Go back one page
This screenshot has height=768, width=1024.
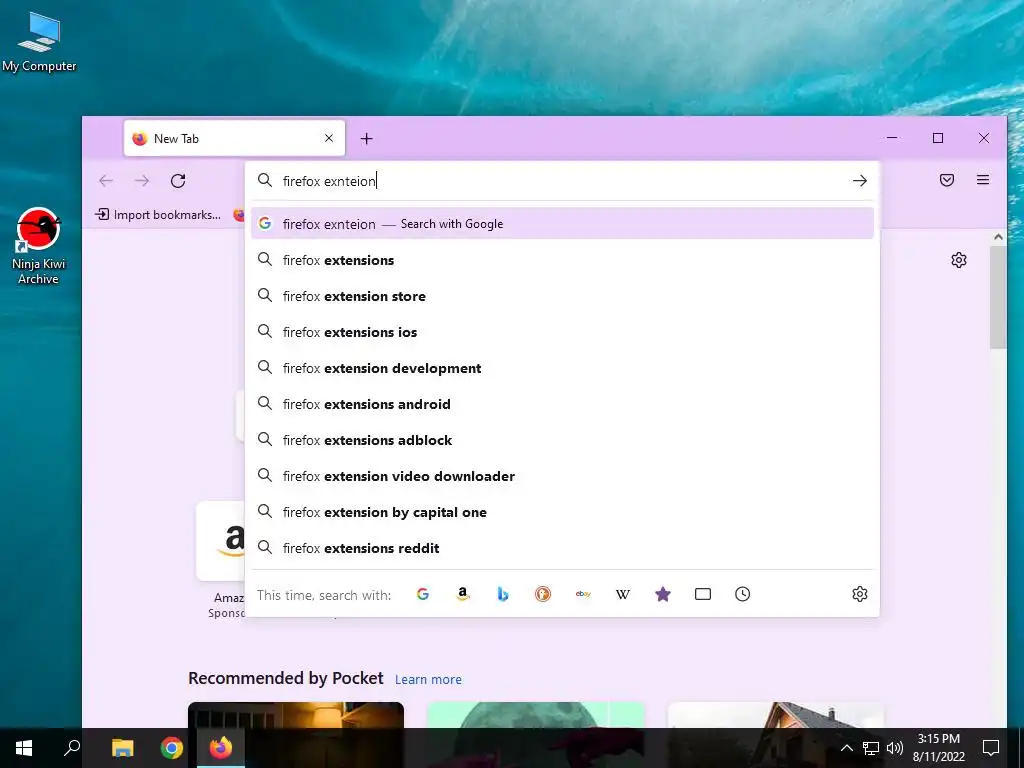(x=106, y=181)
